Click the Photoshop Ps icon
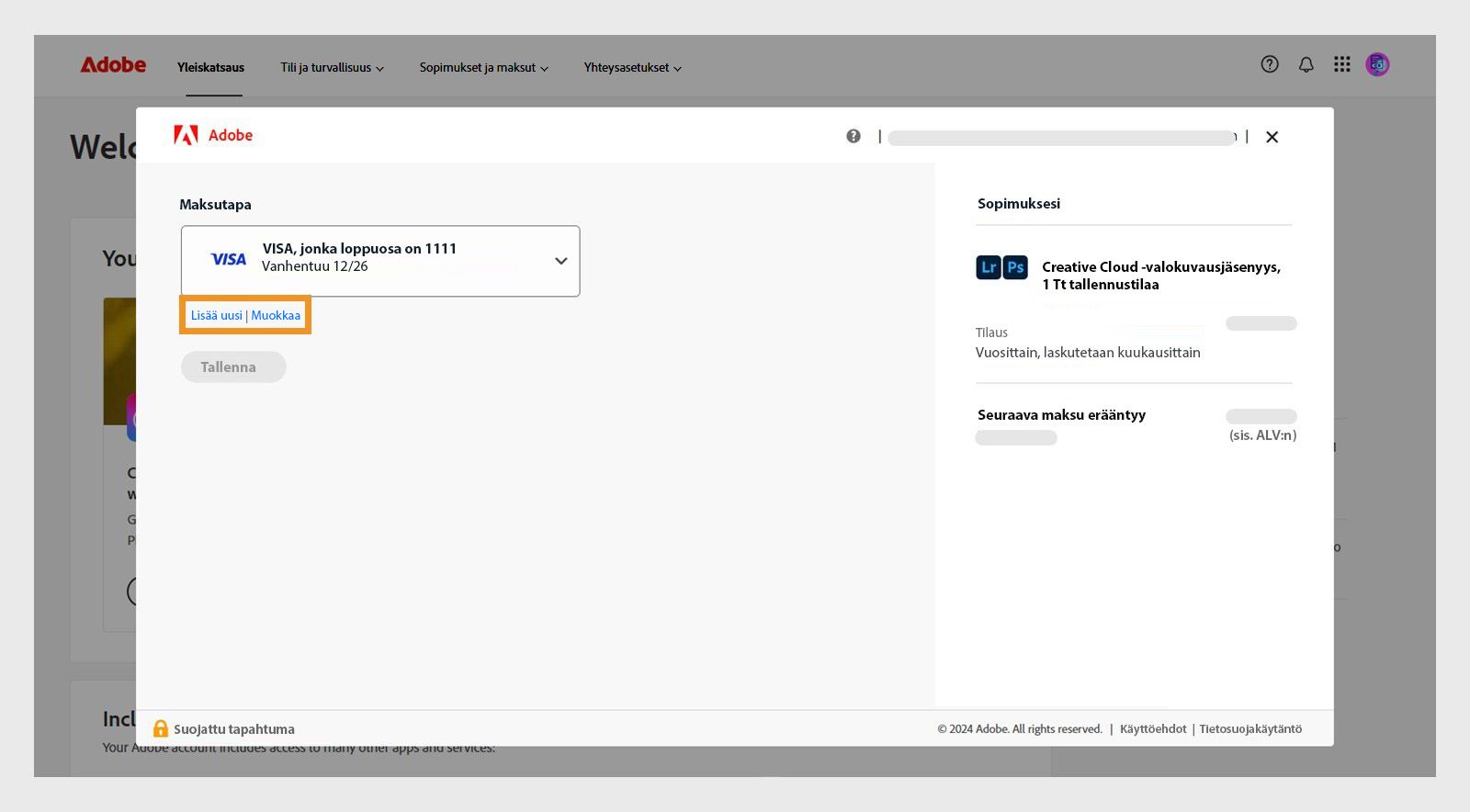The height and width of the screenshot is (812, 1470). (1015, 267)
